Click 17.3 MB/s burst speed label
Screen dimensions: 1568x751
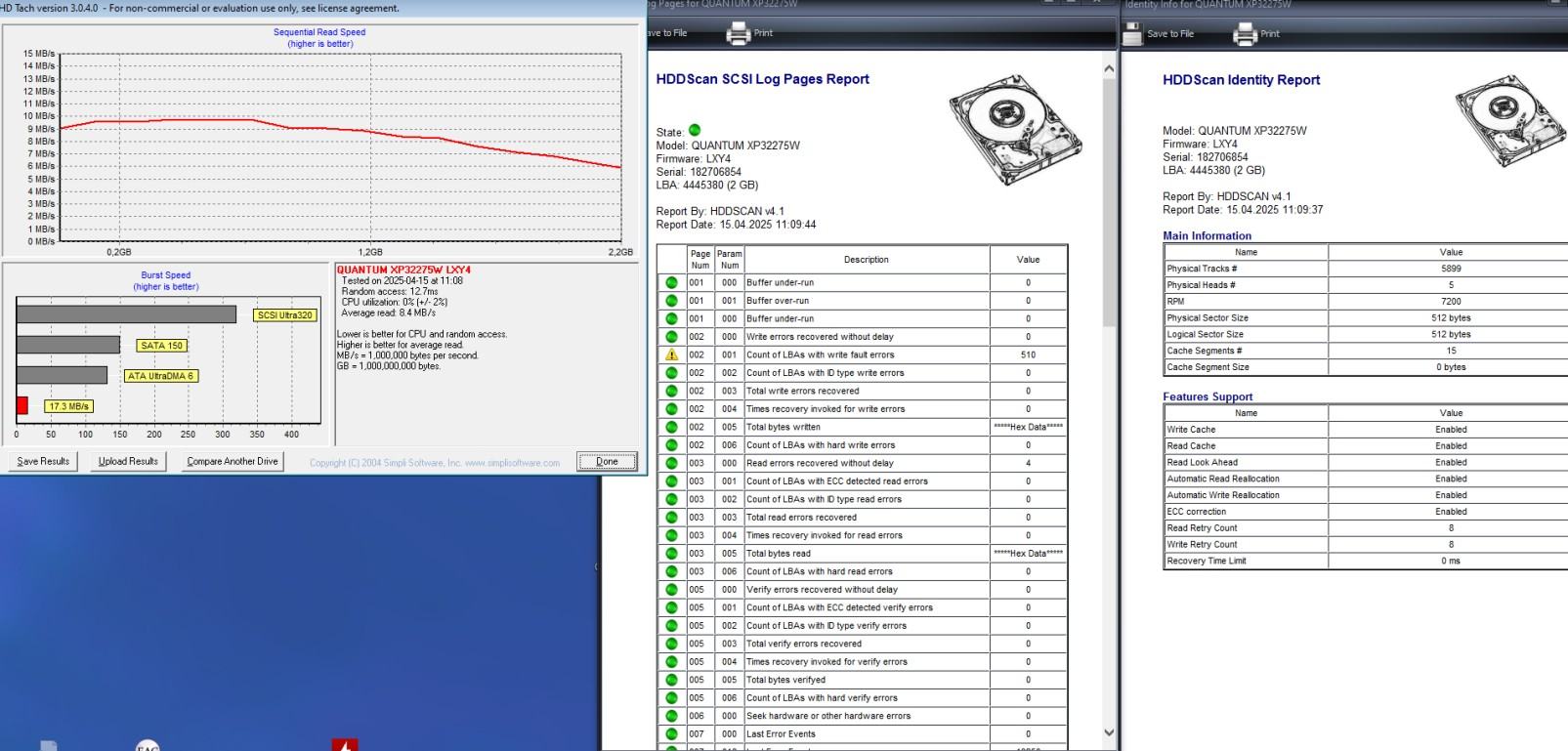pyautogui.click(x=68, y=406)
